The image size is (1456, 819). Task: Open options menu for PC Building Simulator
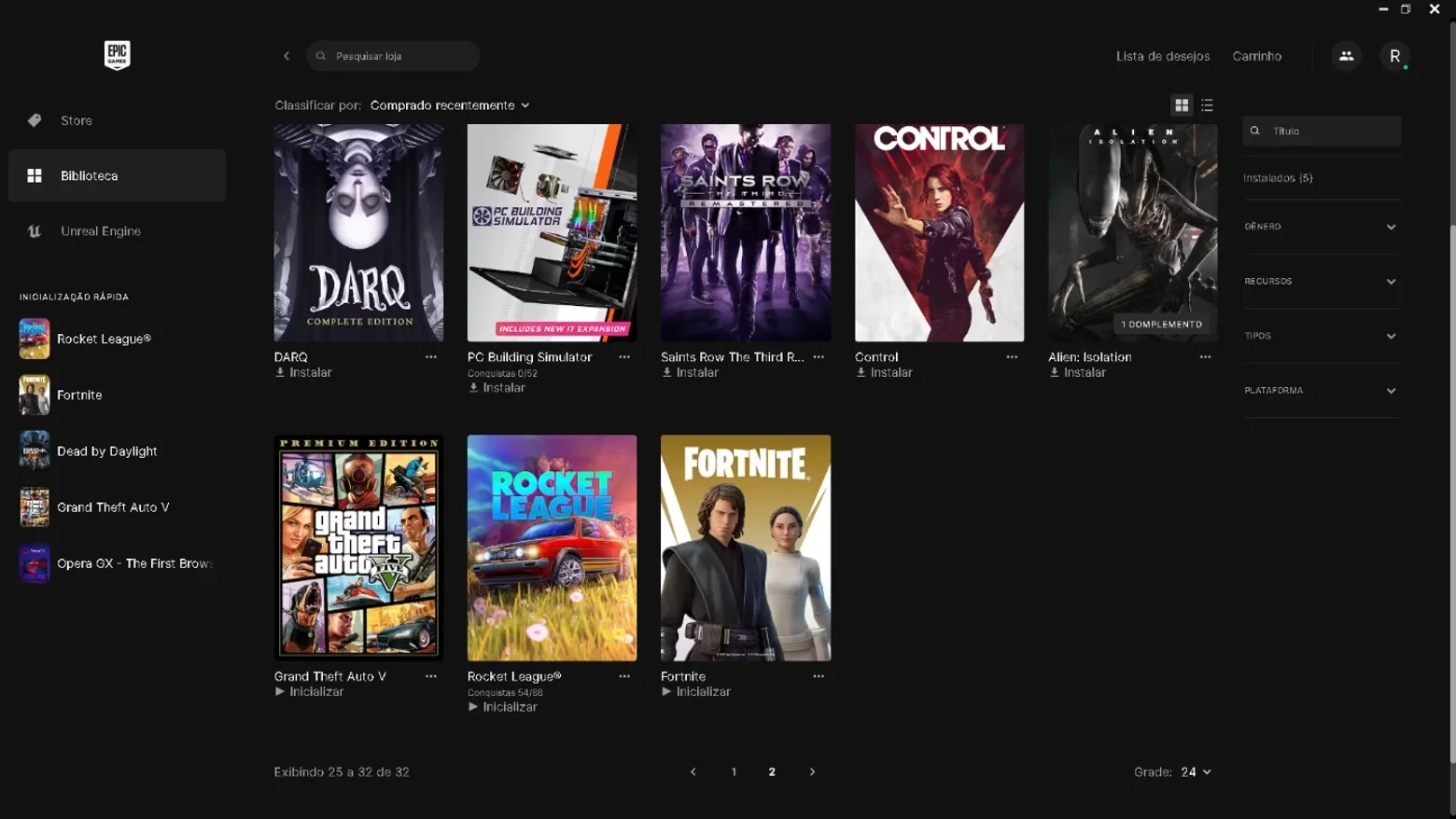(624, 357)
